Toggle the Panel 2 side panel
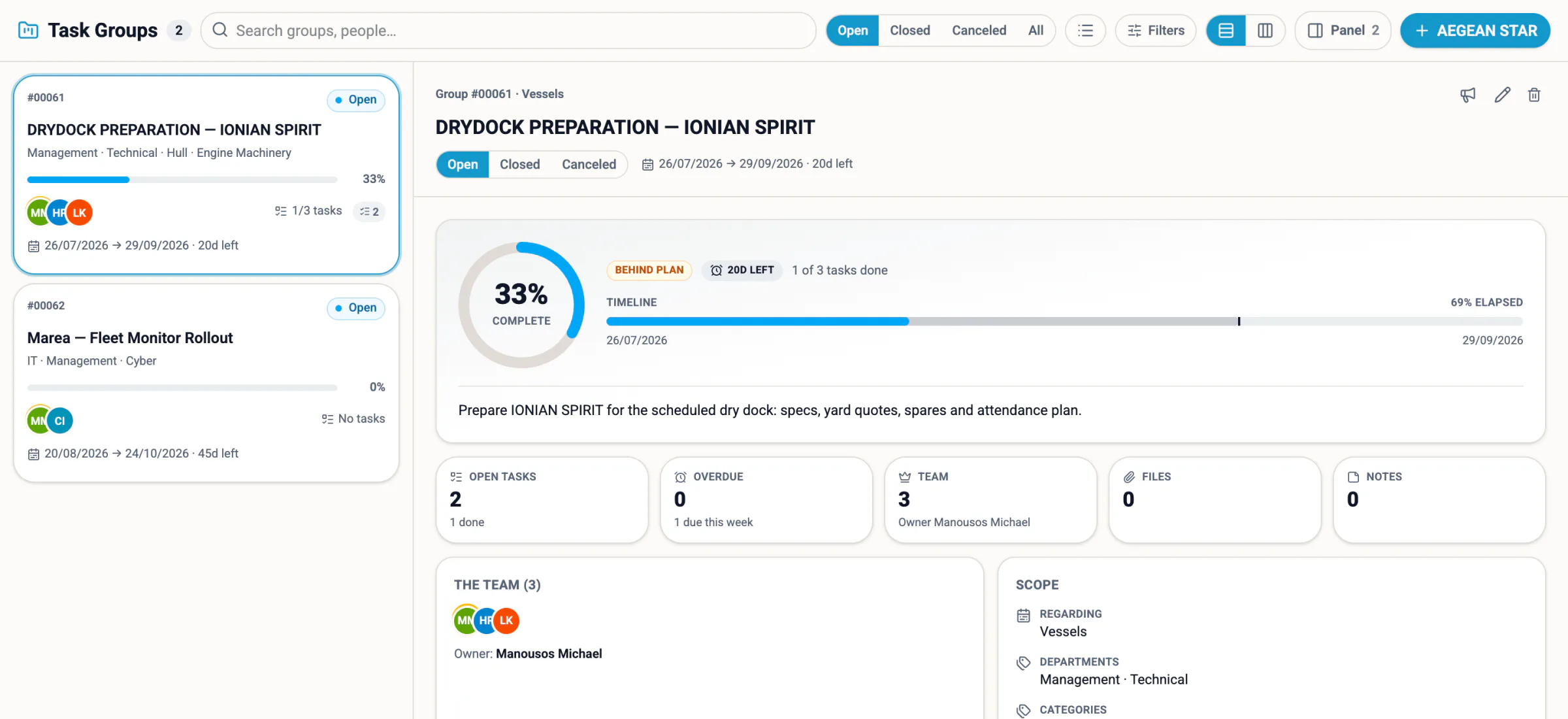1568x719 pixels. click(1343, 31)
